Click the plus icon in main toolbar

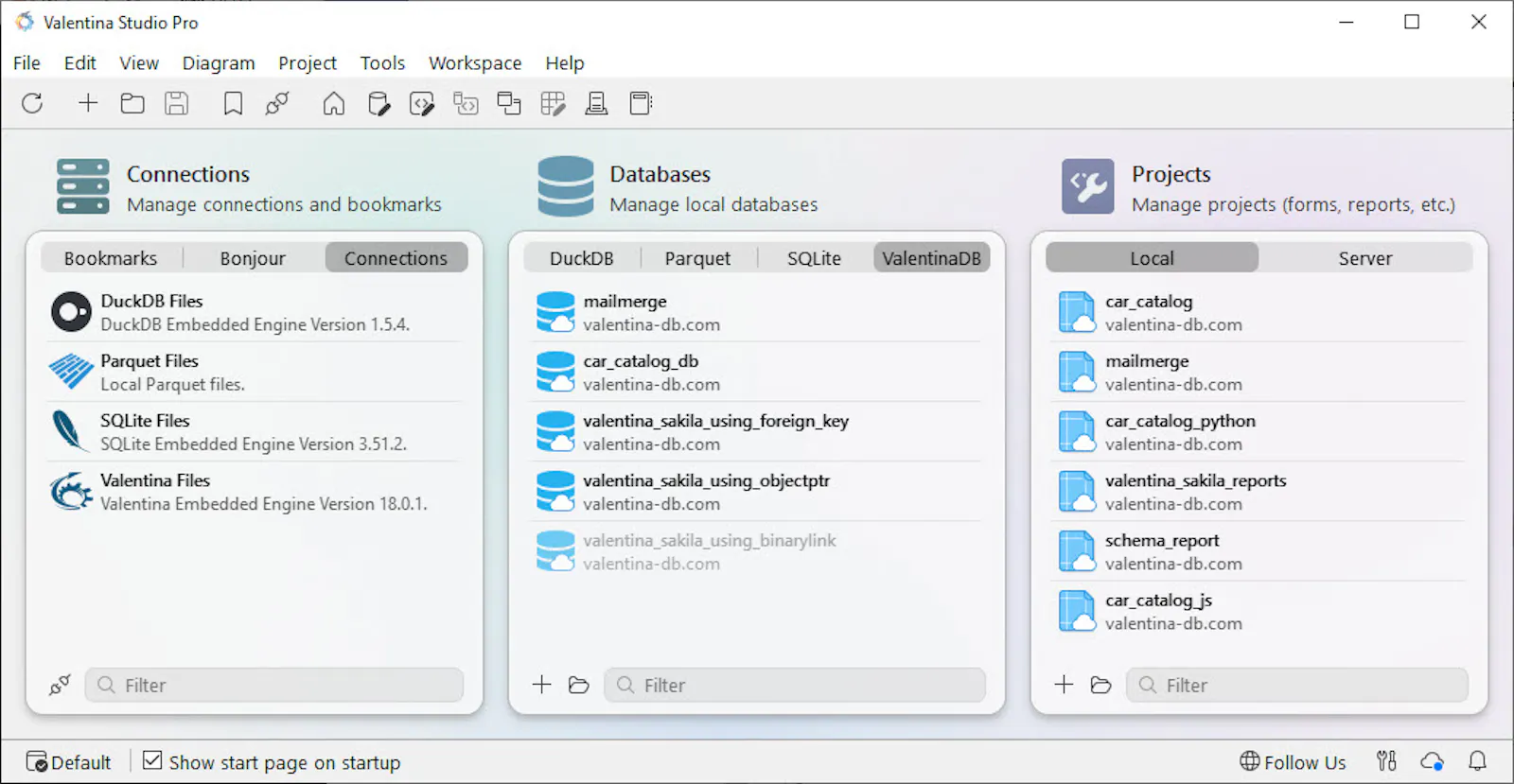[x=88, y=103]
